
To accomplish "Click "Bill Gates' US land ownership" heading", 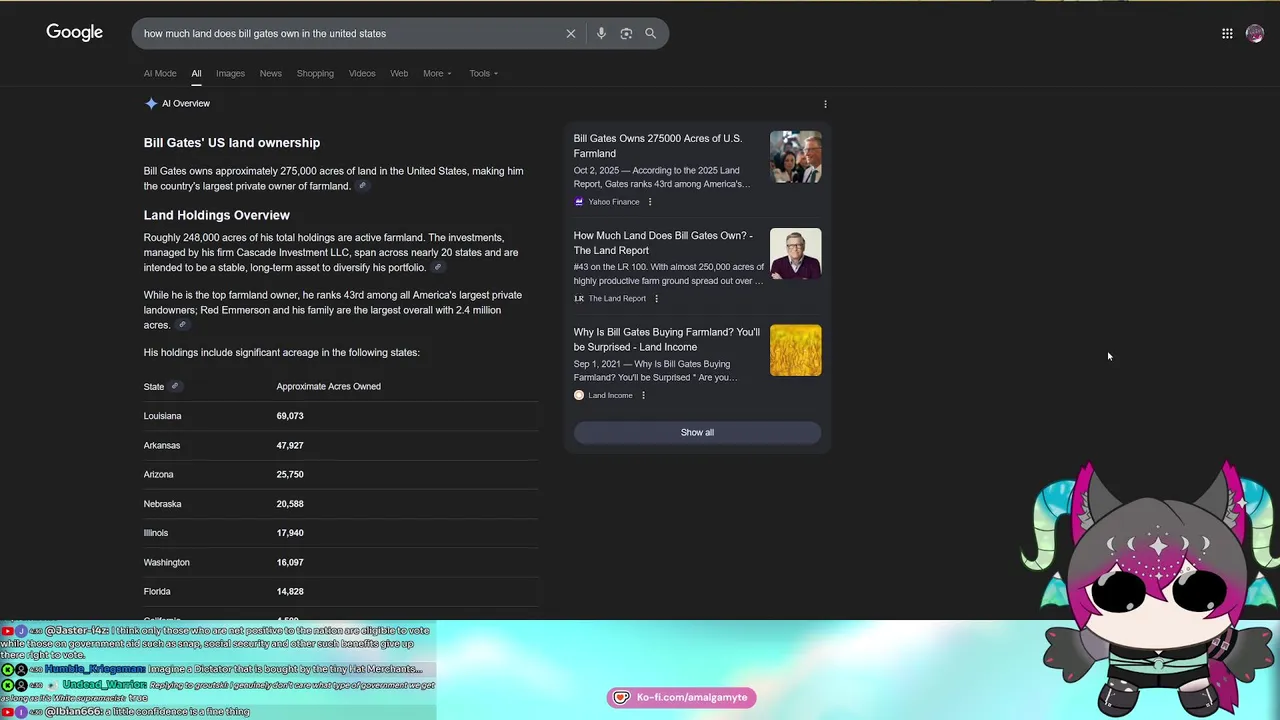I will (232, 143).
